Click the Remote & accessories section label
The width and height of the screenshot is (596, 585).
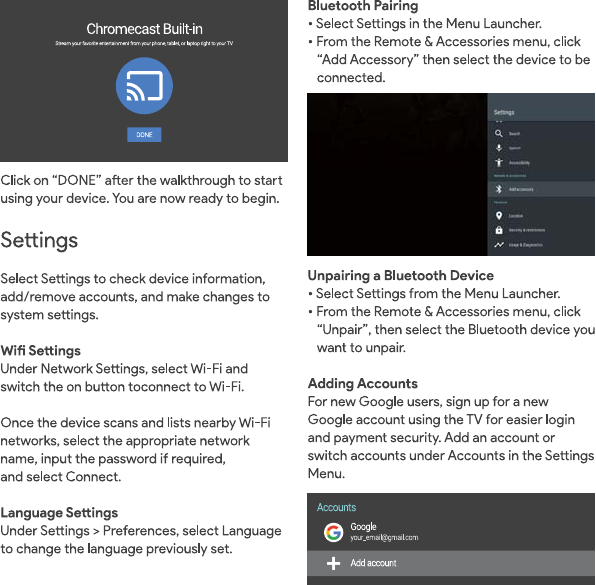(510, 176)
